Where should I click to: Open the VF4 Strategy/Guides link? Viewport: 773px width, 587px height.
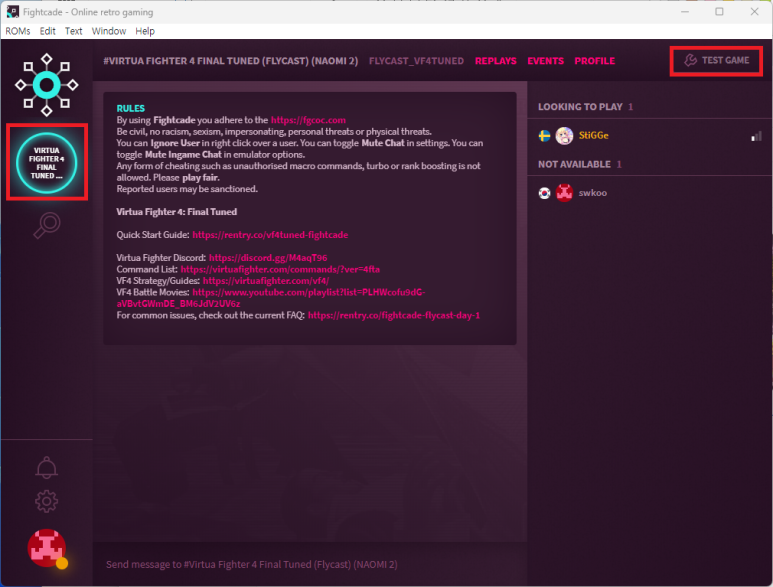coord(266,281)
